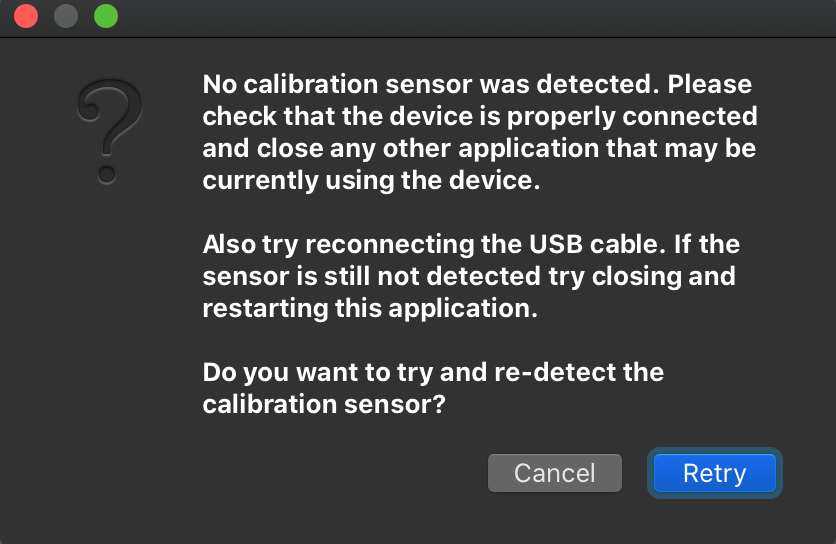
Task: Click the word "USB" in the message
Action: pyautogui.click(x=549, y=244)
